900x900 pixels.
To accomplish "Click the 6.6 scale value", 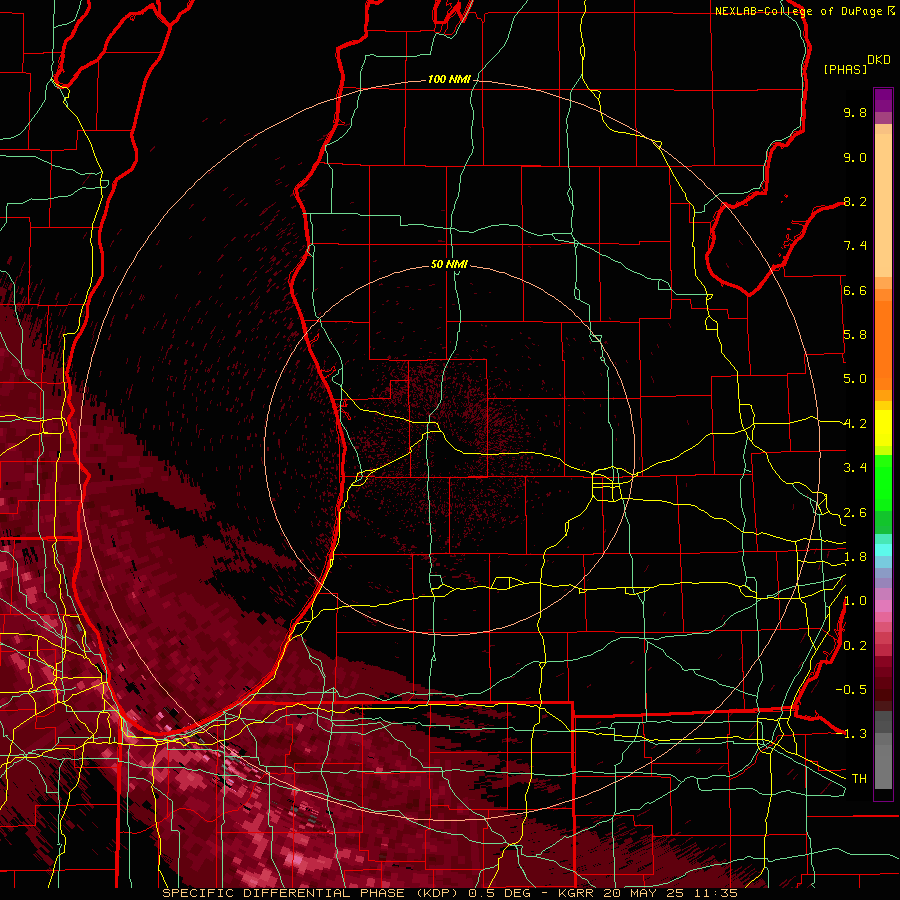I will 855,290.
